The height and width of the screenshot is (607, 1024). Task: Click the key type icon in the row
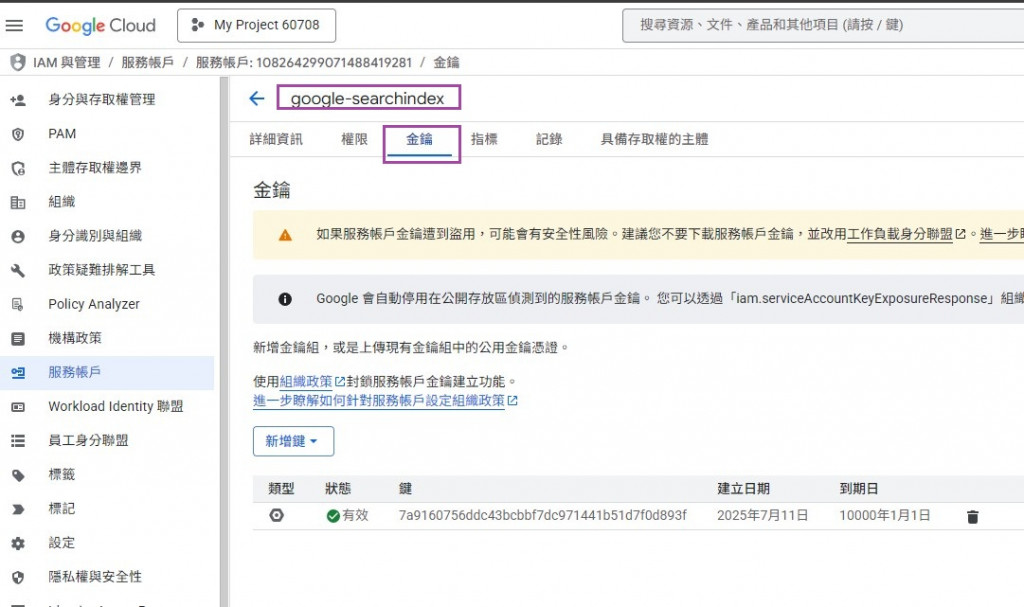tap(277, 516)
